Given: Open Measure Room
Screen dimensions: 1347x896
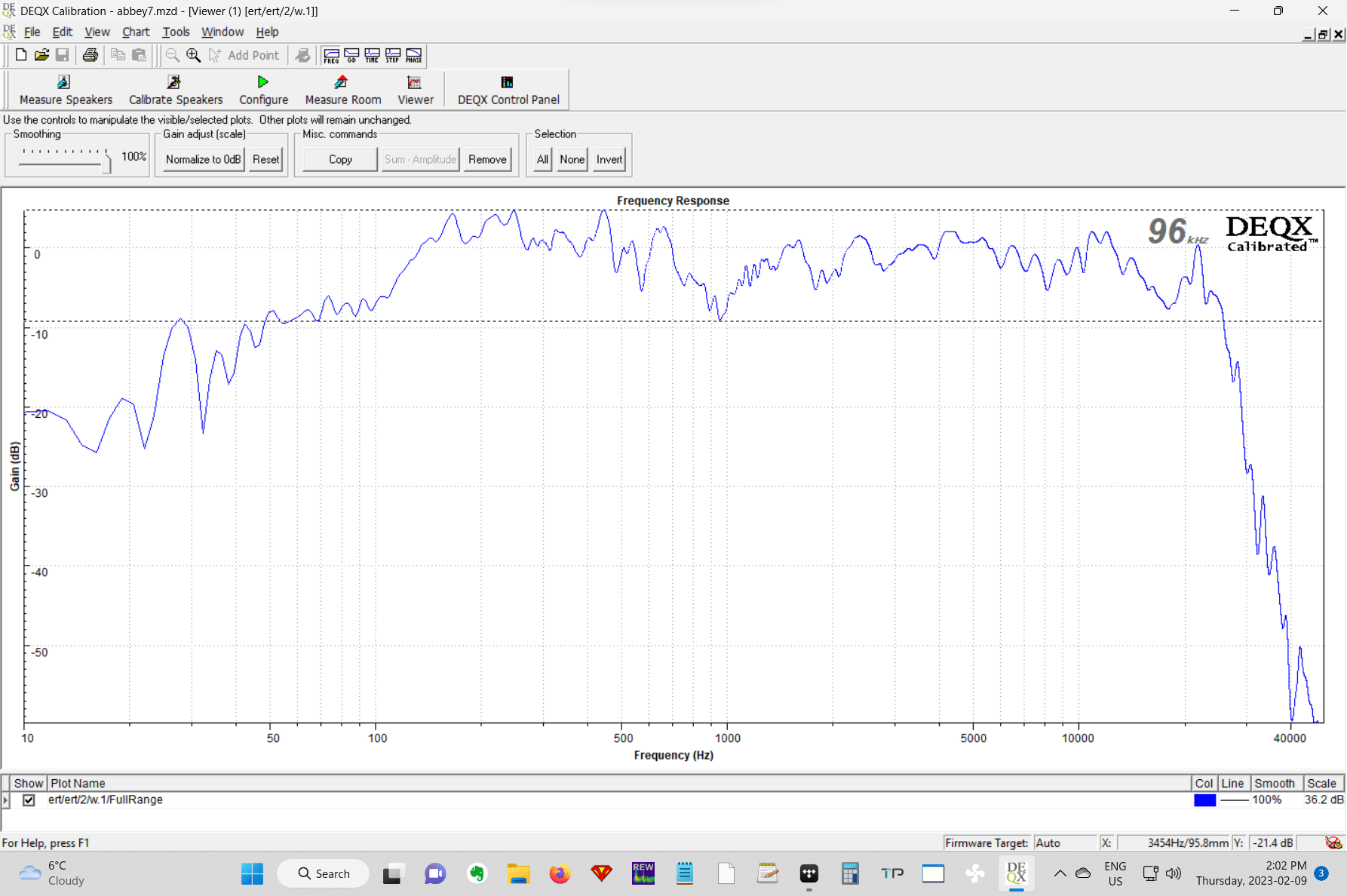Looking at the screenshot, I should tap(343, 91).
